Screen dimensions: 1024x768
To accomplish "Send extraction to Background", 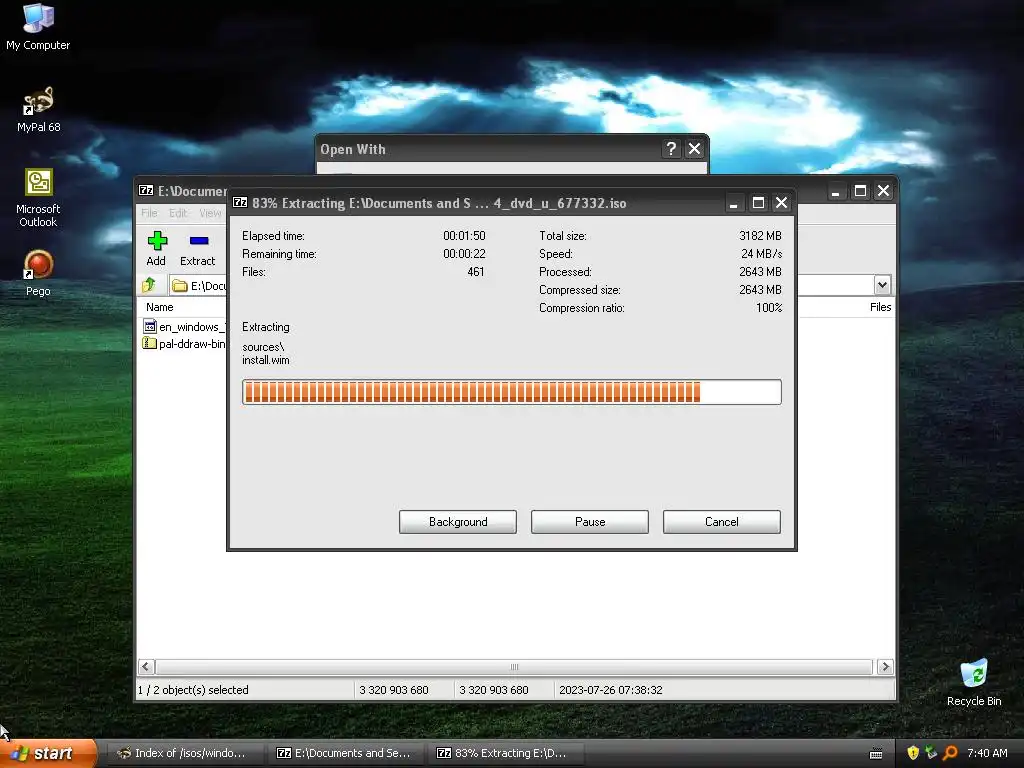I will point(458,522).
